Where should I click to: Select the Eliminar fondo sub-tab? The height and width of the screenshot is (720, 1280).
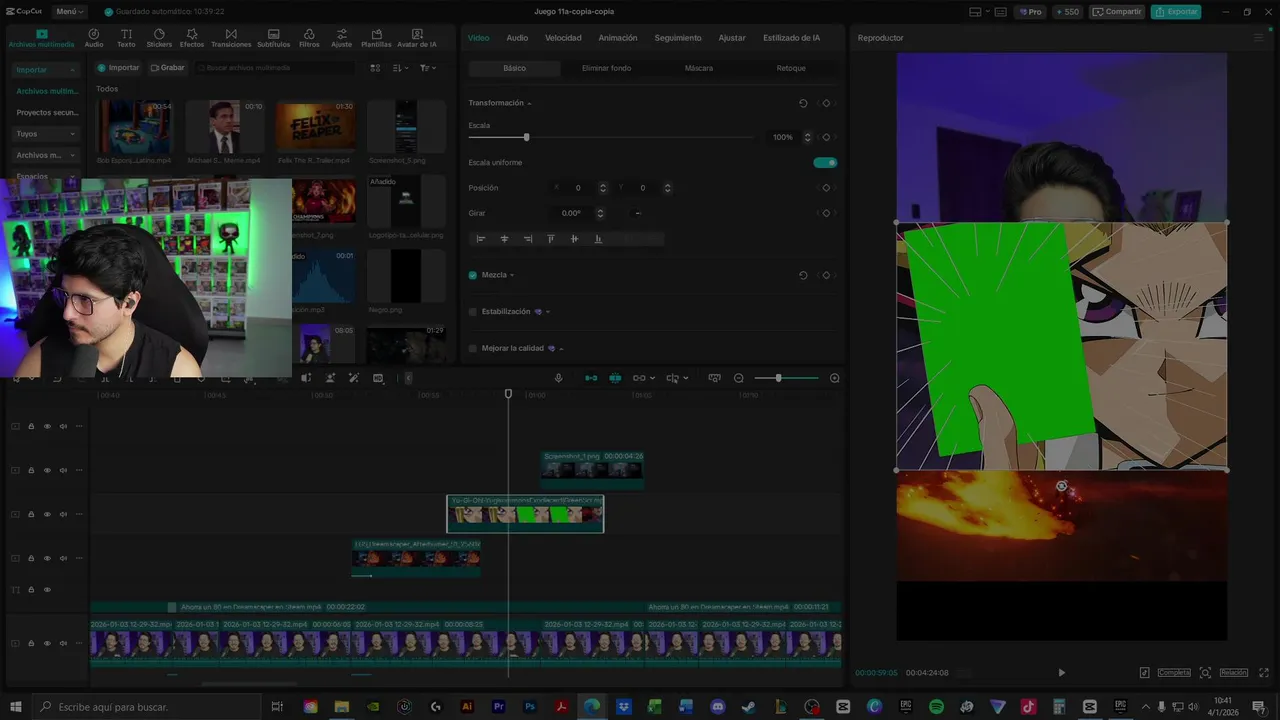[606, 68]
